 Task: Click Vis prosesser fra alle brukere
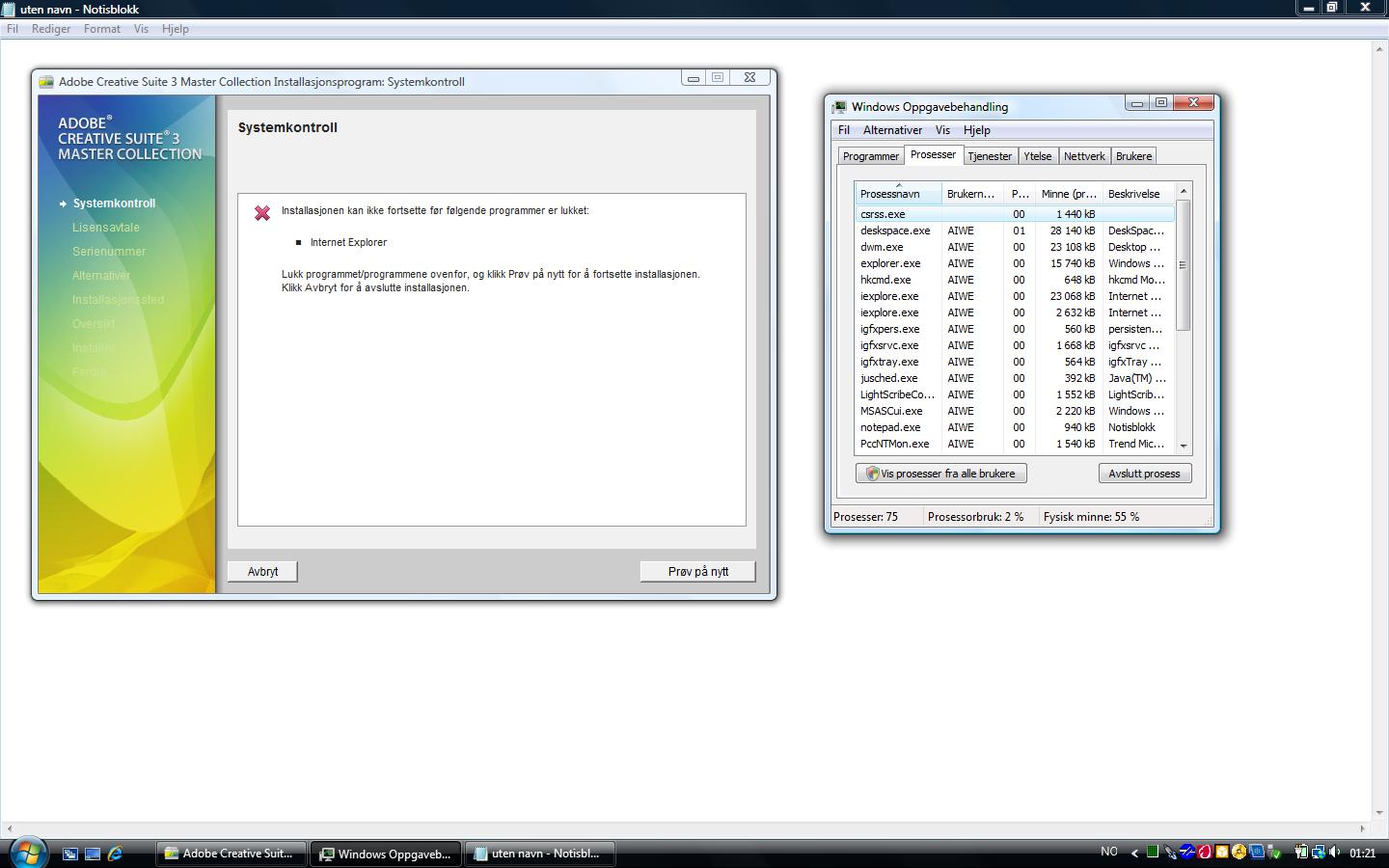[940, 474]
